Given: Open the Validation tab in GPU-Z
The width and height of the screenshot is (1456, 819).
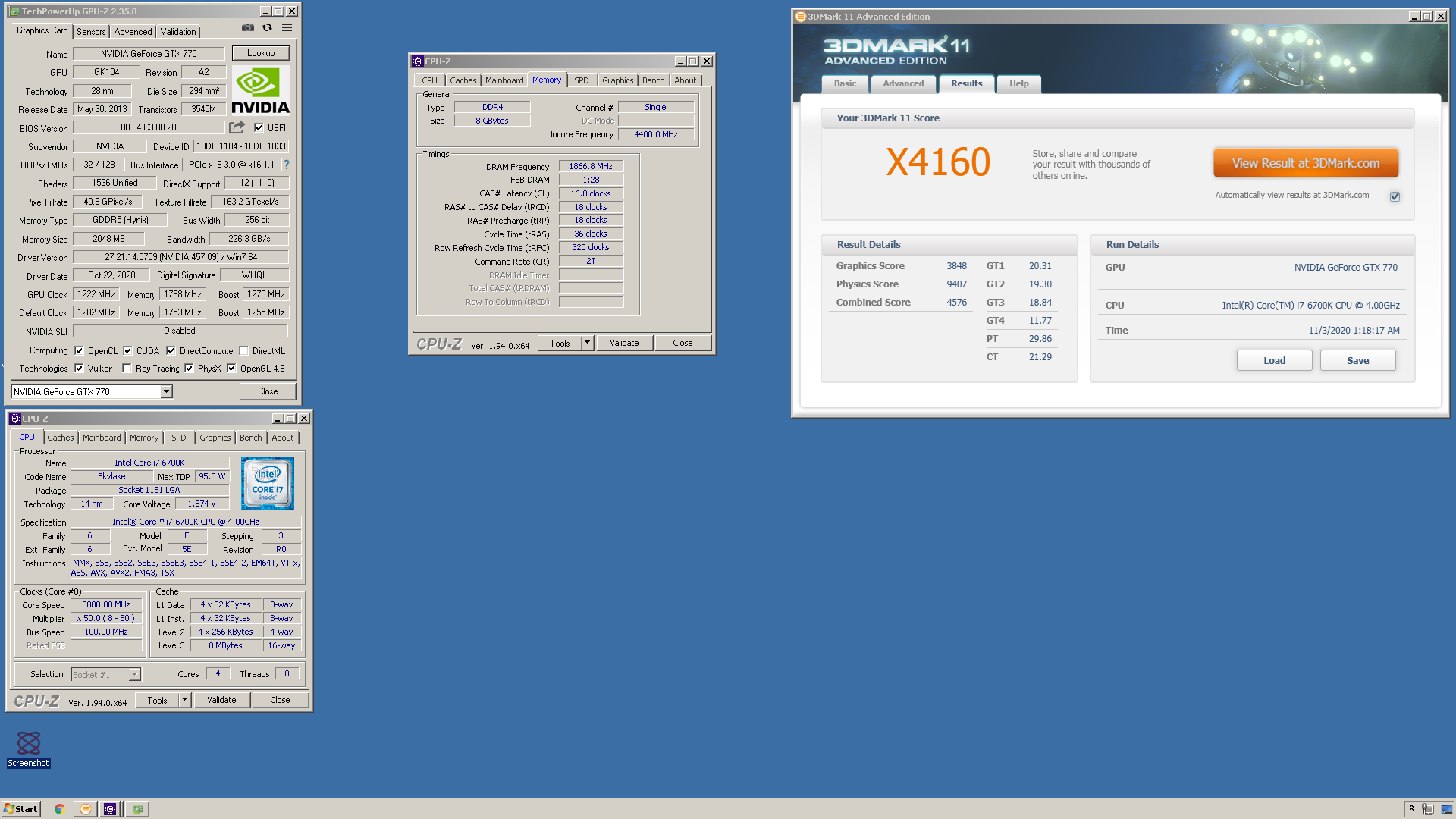Looking at the screenshot, I should pos(178,32).
